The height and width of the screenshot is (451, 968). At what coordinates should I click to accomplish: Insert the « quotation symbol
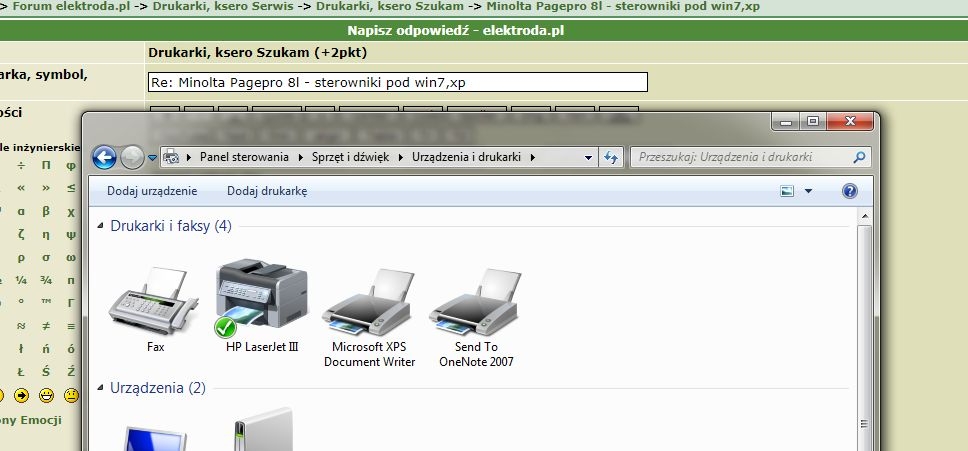[21, 188]
